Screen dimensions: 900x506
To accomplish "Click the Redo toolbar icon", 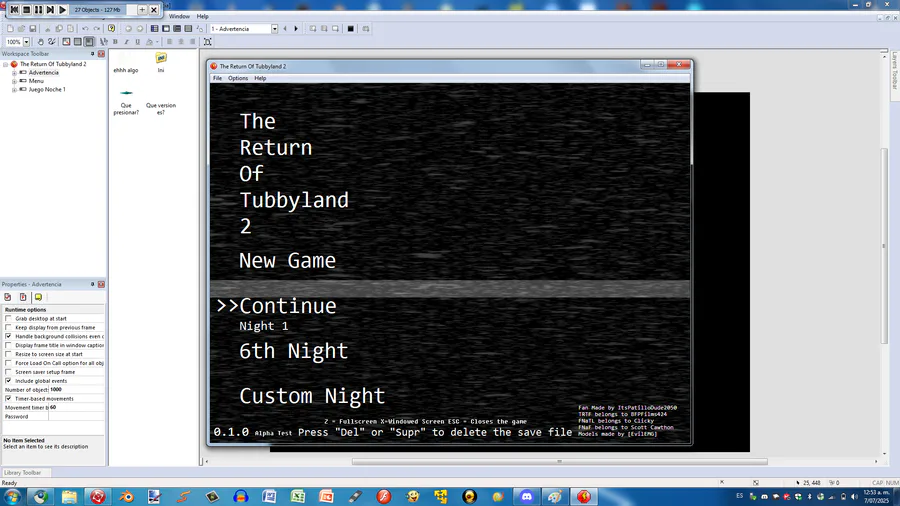I will (x=96, y=29).
